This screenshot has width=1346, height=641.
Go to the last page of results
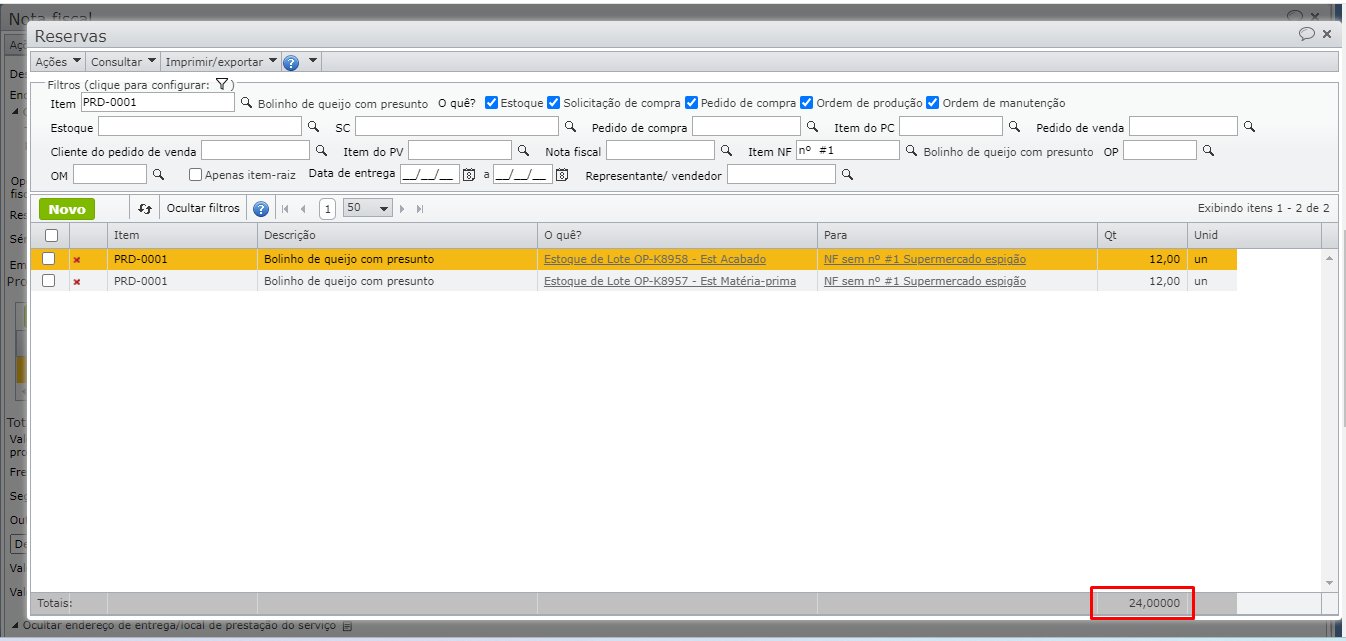click(x=420, y=209)
